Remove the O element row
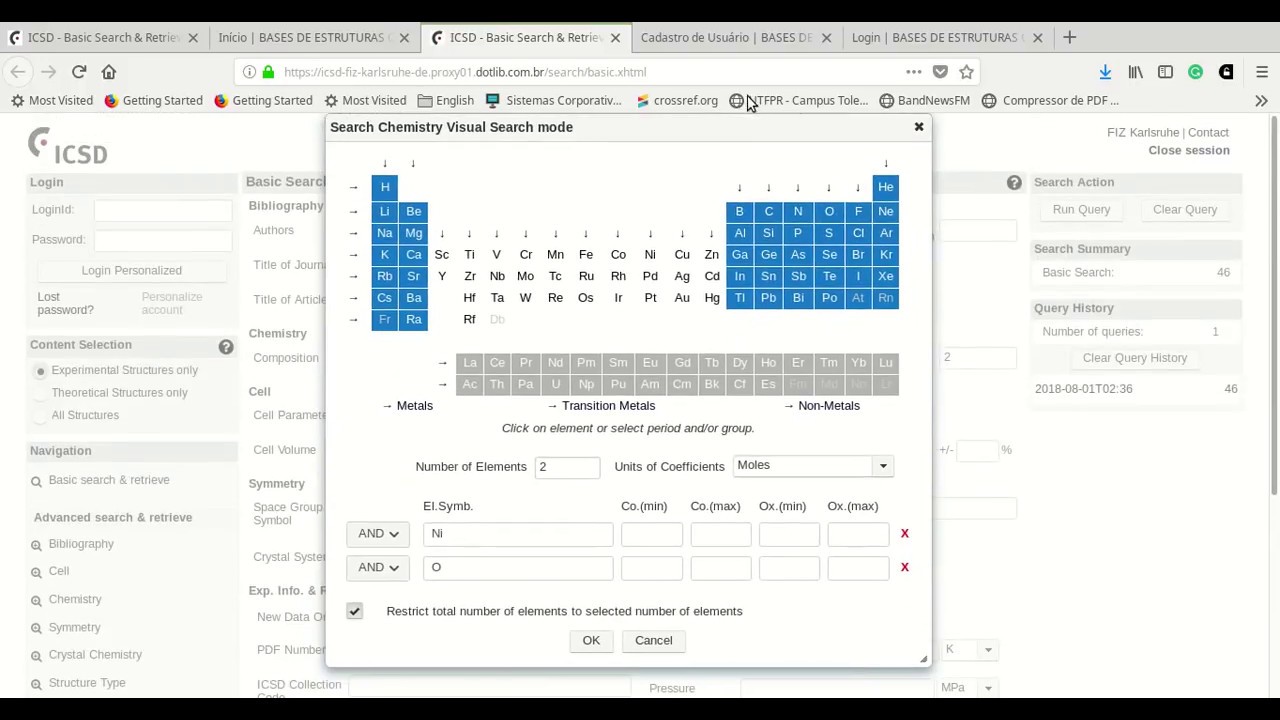The width and height of the screenshot is (1280, 720). click(905, 567)
